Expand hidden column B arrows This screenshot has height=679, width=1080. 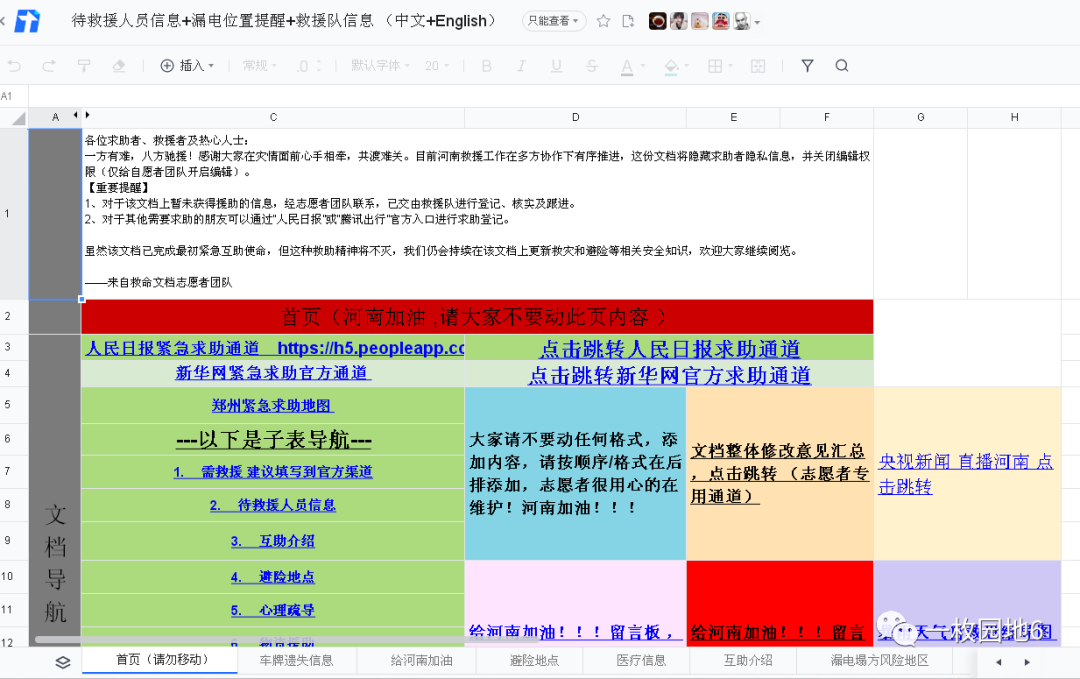click(81, 116)
